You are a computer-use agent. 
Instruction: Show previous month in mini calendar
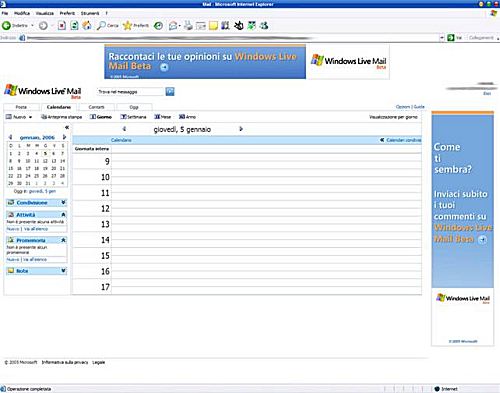[10, 137]
